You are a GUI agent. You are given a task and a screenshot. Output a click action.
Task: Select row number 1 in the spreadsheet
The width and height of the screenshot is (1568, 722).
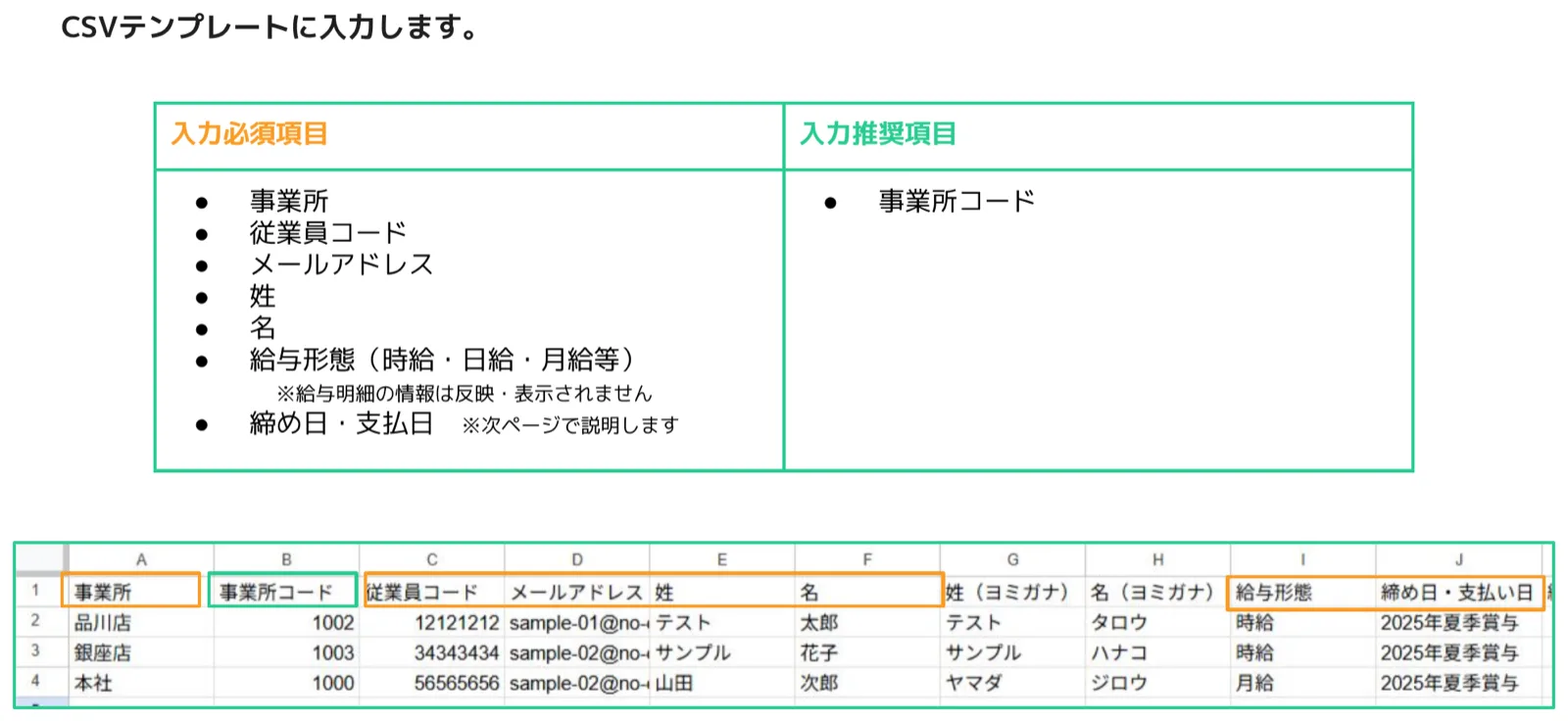click(x=36, y=591)
